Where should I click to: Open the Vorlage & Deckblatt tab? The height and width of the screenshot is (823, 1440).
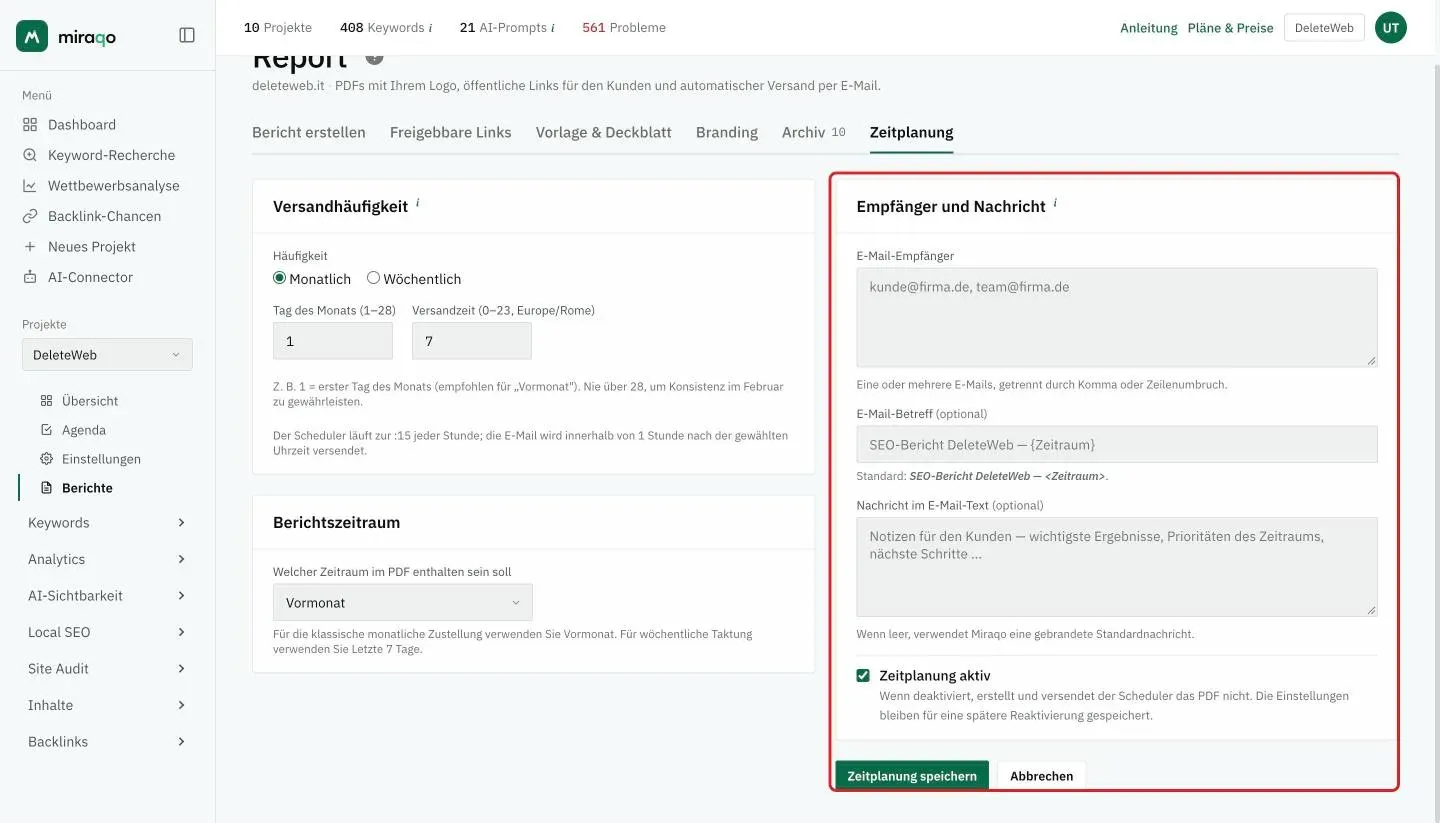(x=604, y=132)
